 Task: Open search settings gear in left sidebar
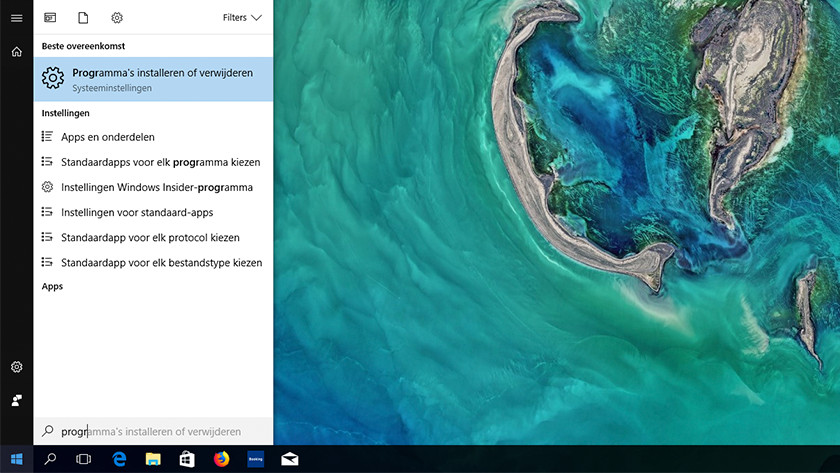pos(16,367)
